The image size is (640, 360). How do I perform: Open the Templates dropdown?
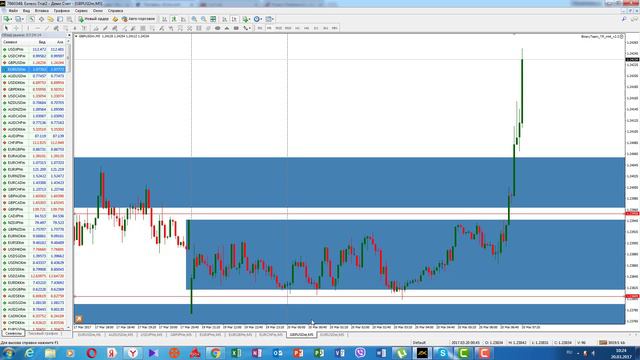[x=269, y=19]
